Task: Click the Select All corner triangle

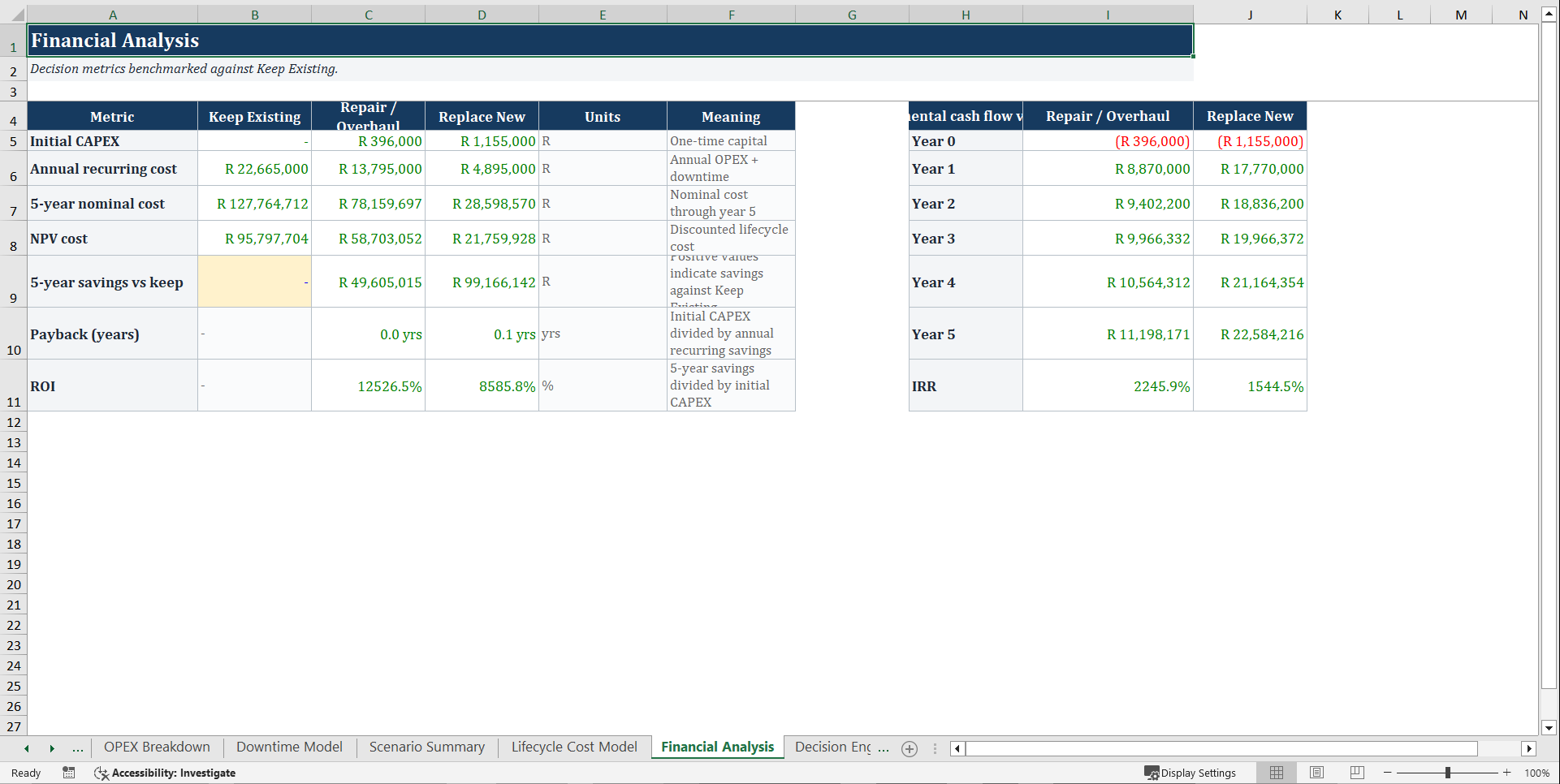Action: click(x=17, y=15)
